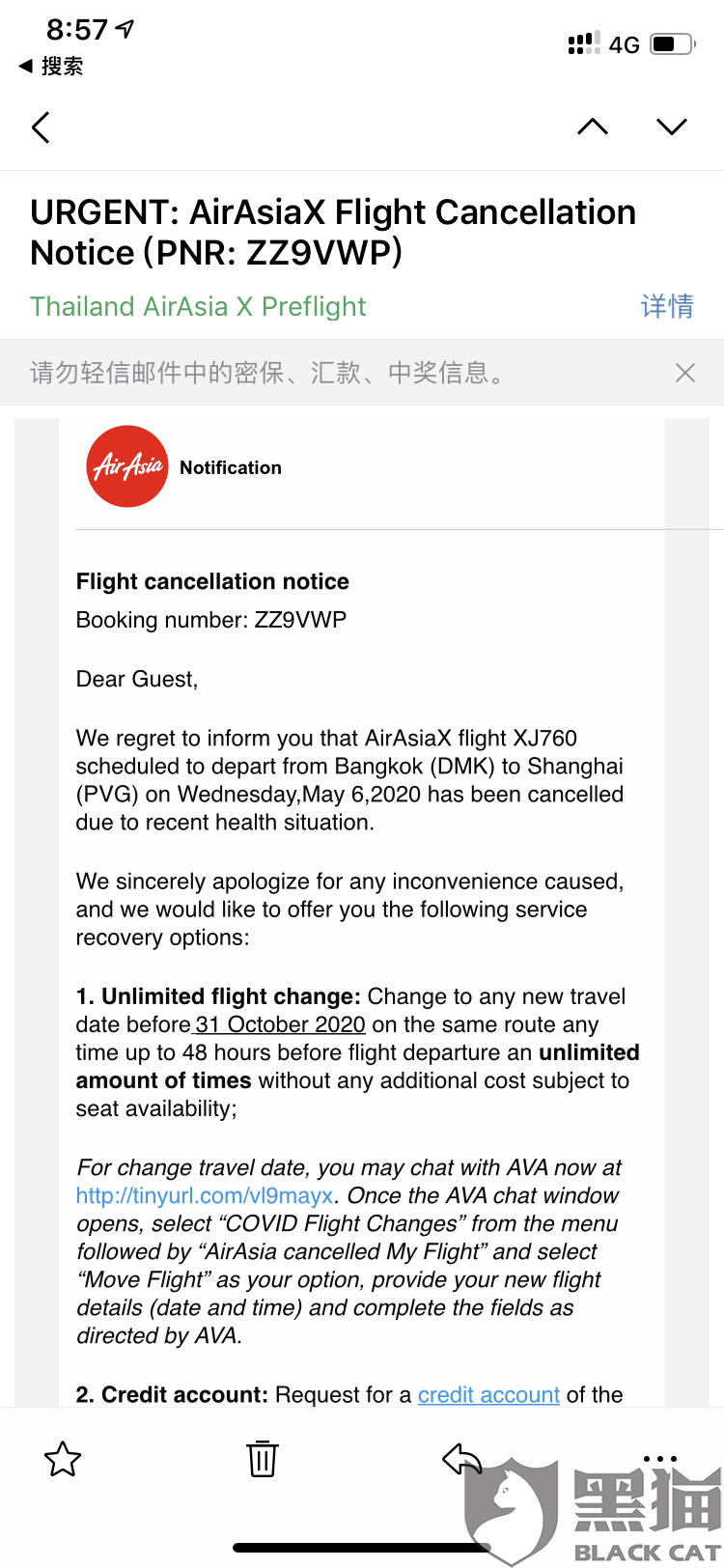The image size is (724, 1568).
Task: Open the credit account link
Action: coord(488,1395)
